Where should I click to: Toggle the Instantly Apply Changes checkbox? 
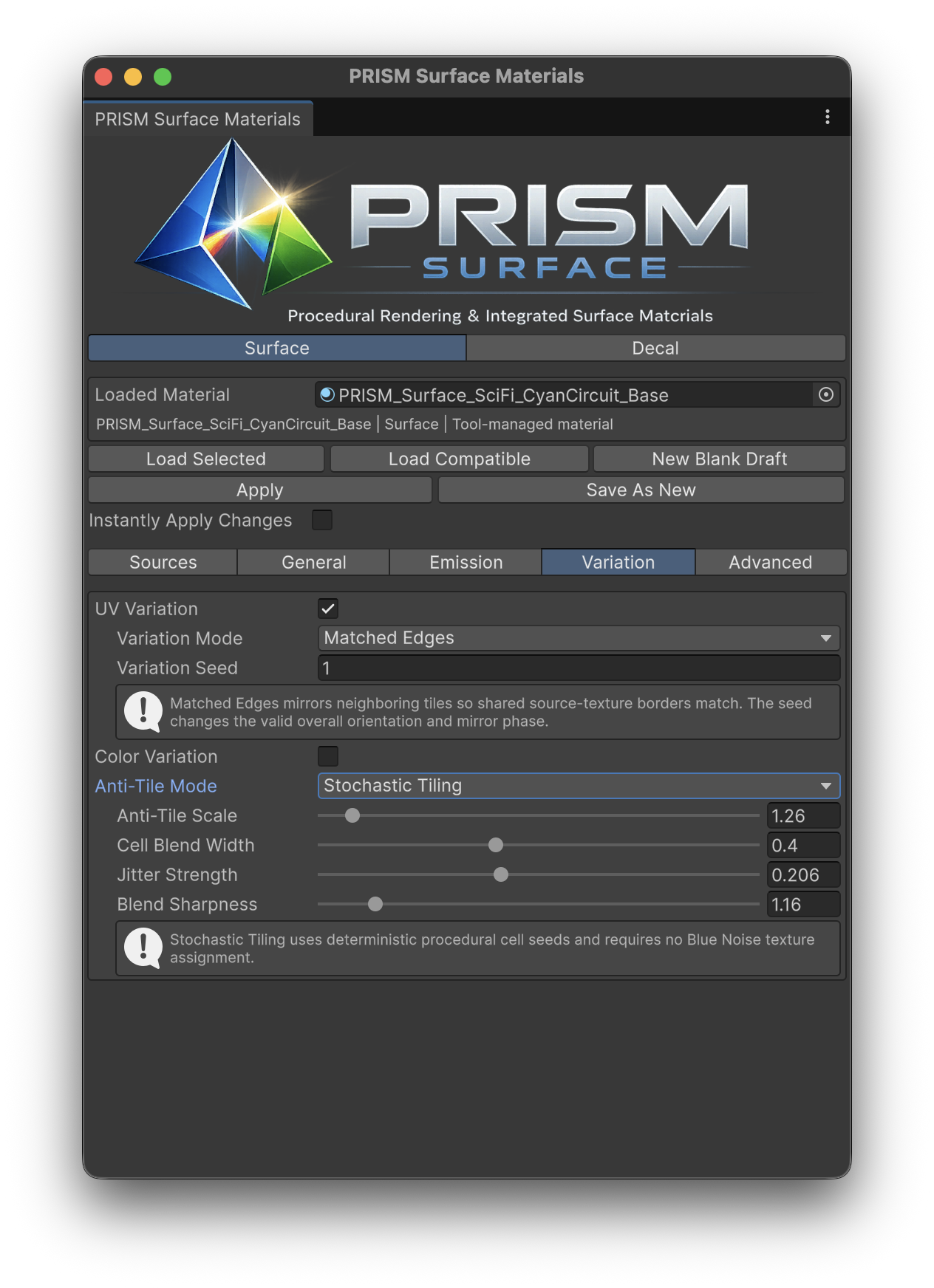[x=322, y=520]
